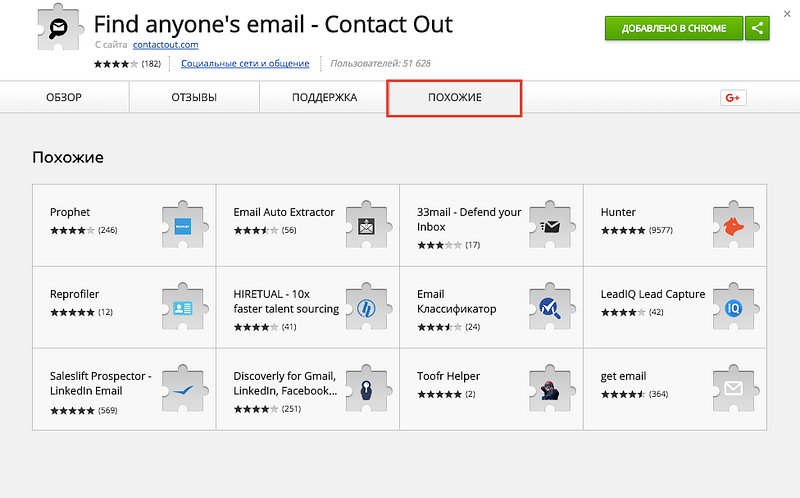
Task: Click the get email envelope icon
Action: click(x=736, y=389)
